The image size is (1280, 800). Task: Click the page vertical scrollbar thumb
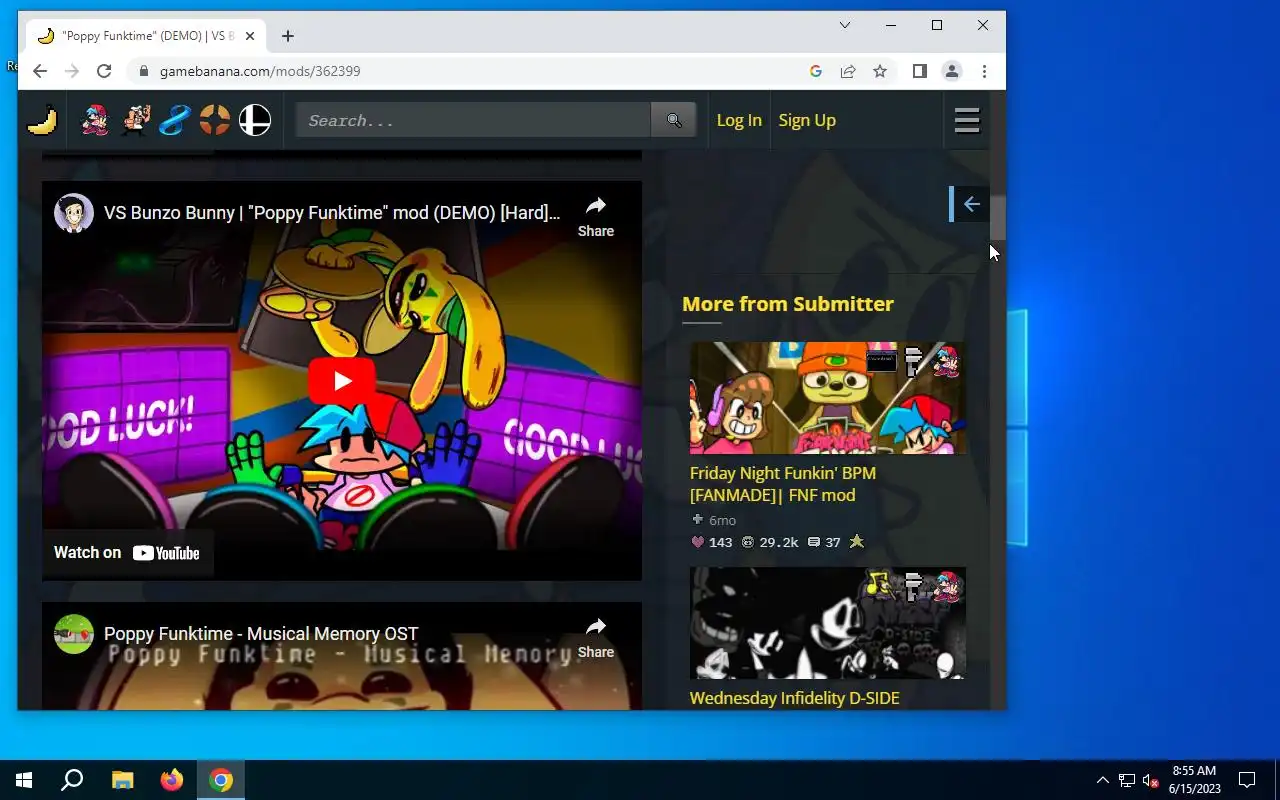(997, 218)
